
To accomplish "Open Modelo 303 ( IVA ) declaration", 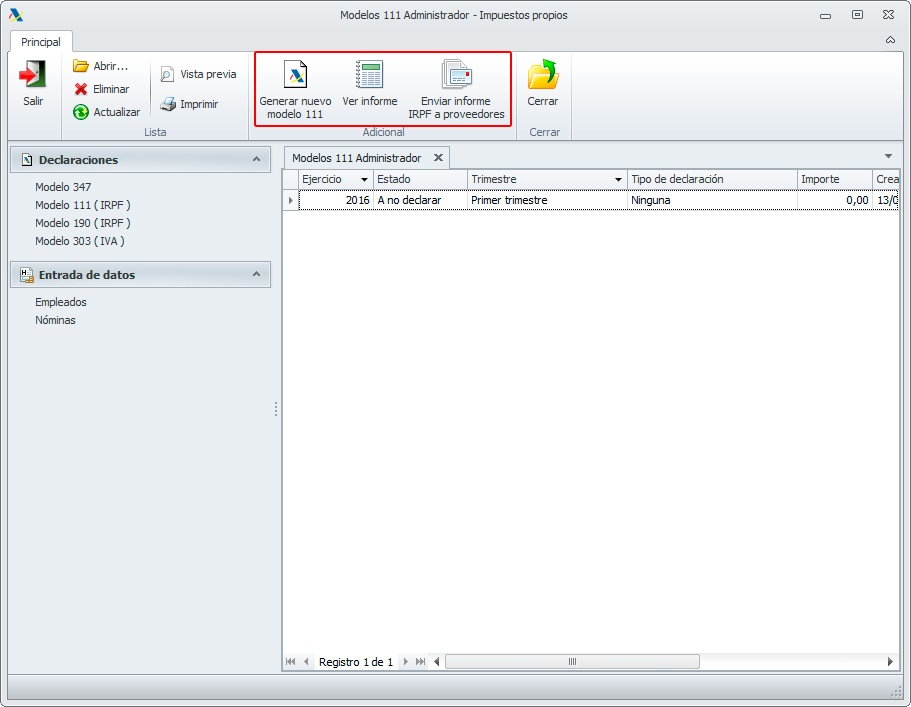I will click(x=80, y=241).
